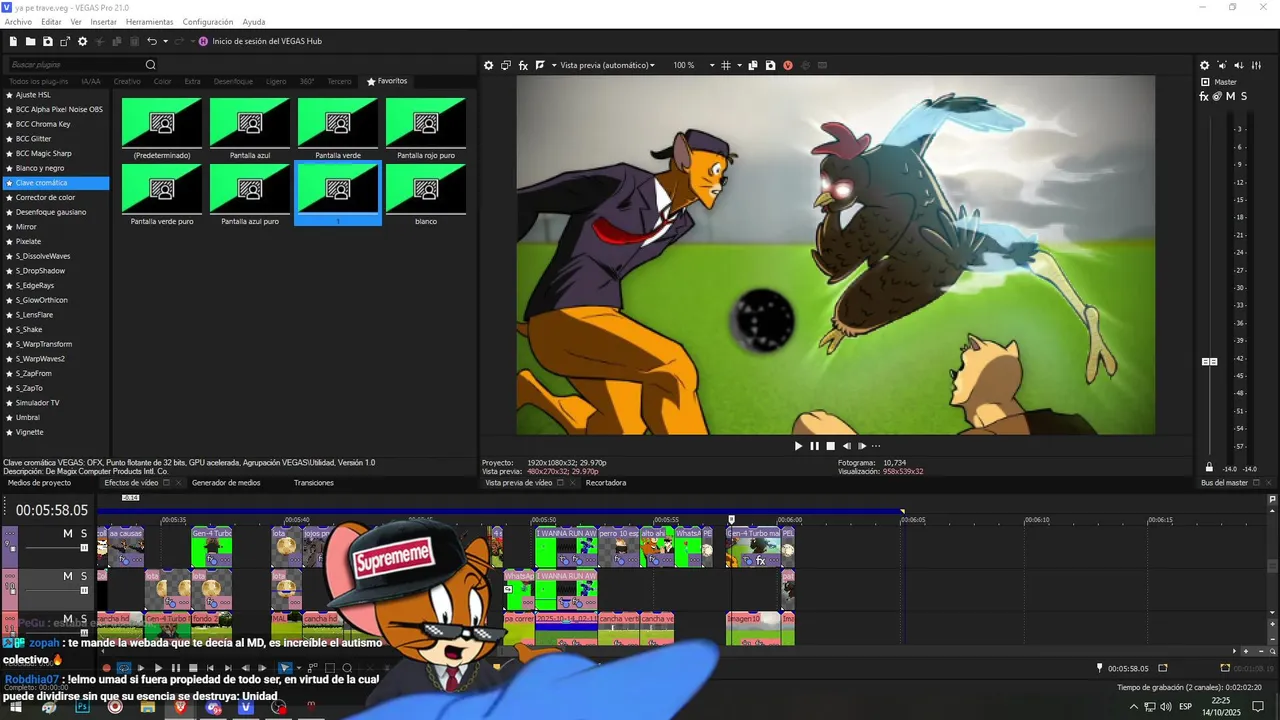
Task: Open the Herramientas menu
Action: pyautogui.click(x=149, y=22)
